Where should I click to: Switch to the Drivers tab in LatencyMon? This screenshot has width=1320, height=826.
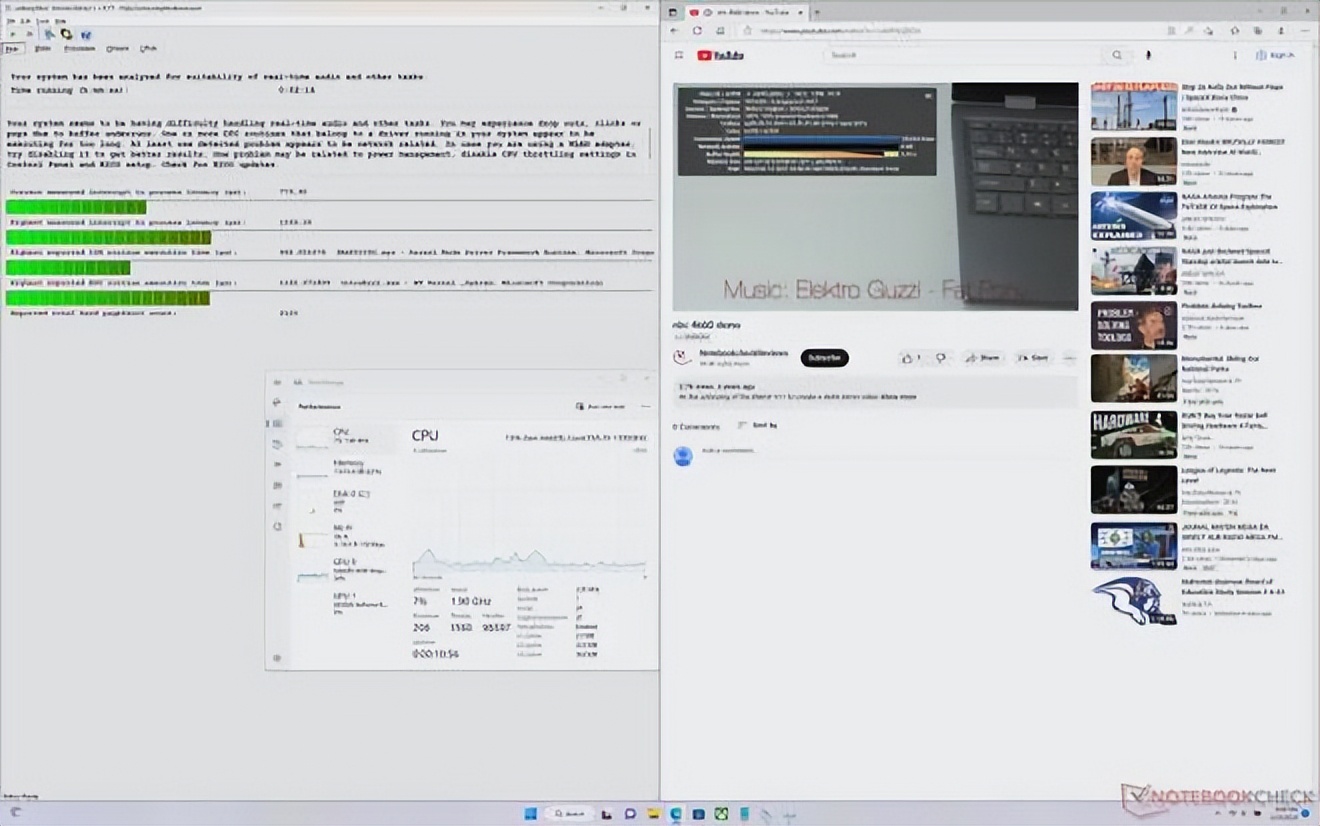point(117,48)
